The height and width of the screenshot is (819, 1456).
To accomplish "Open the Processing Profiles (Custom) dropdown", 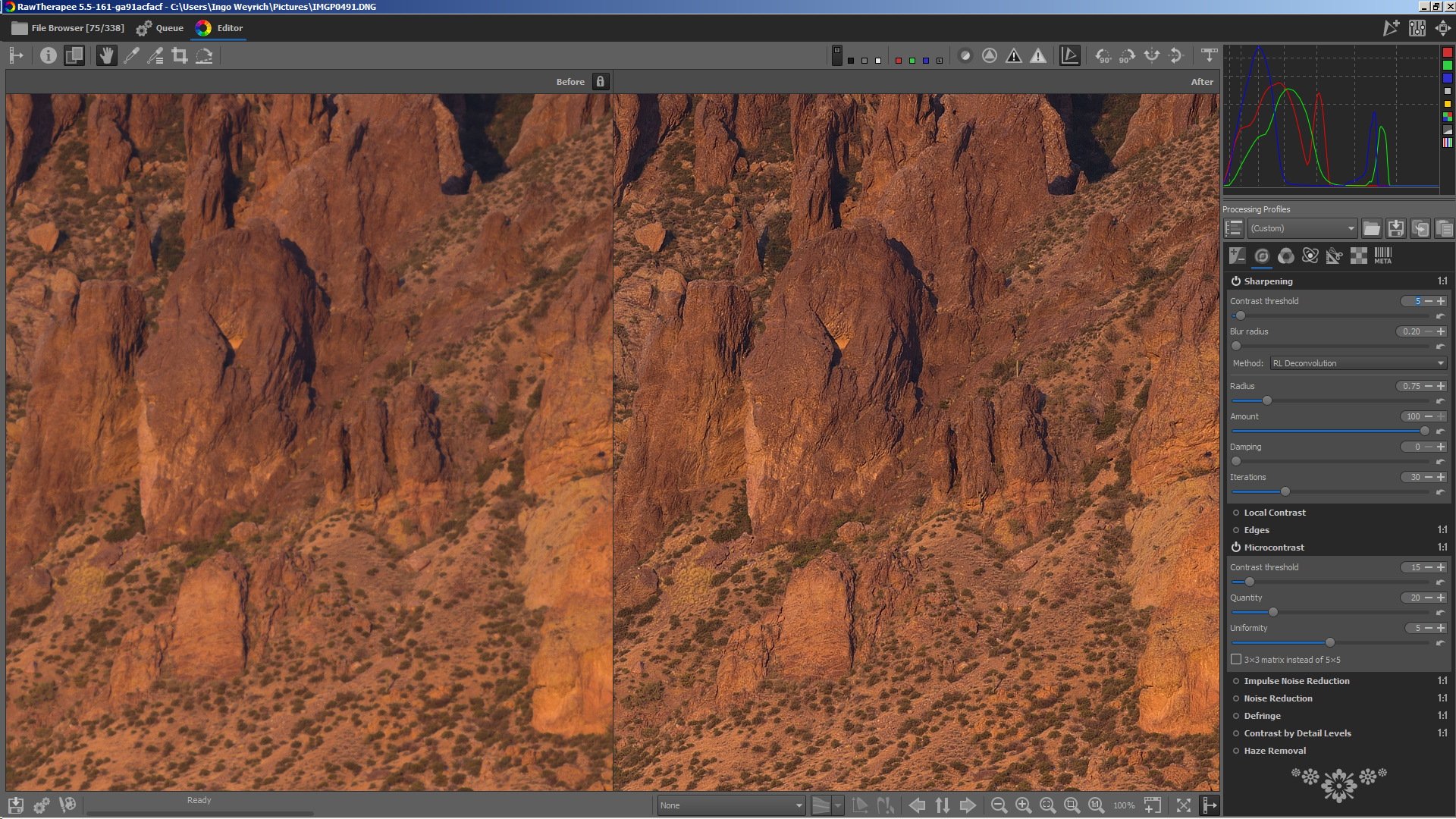I will 1302,228.
